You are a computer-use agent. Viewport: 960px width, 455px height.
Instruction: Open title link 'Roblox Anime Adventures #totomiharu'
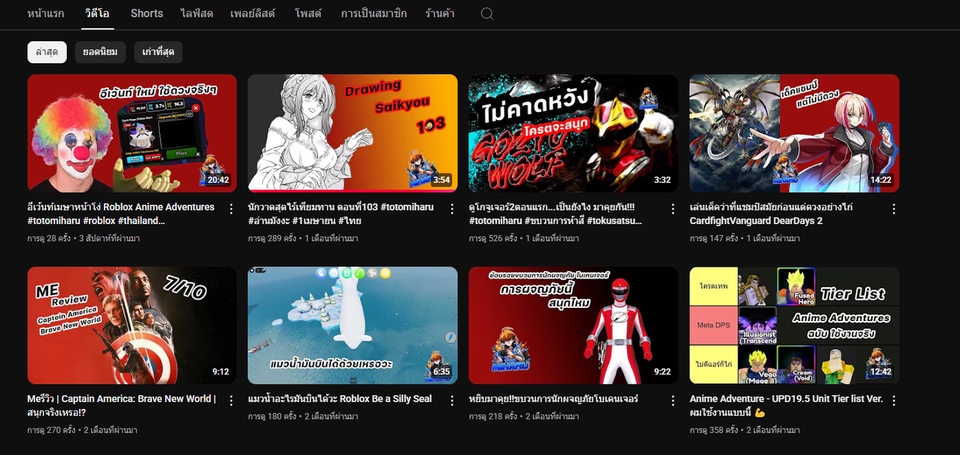coord(121,214)
